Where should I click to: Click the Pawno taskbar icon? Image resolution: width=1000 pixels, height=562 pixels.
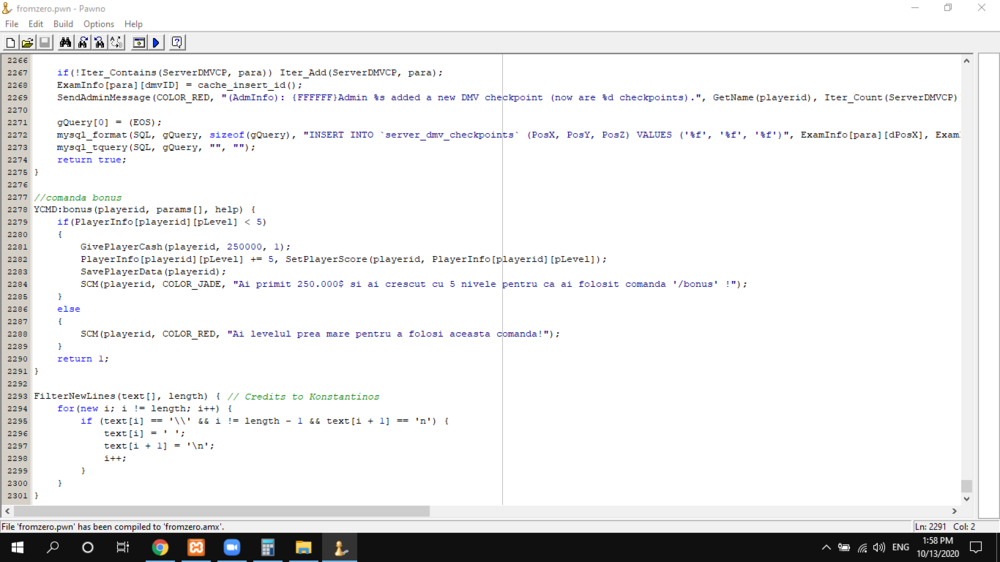[339, 547]
